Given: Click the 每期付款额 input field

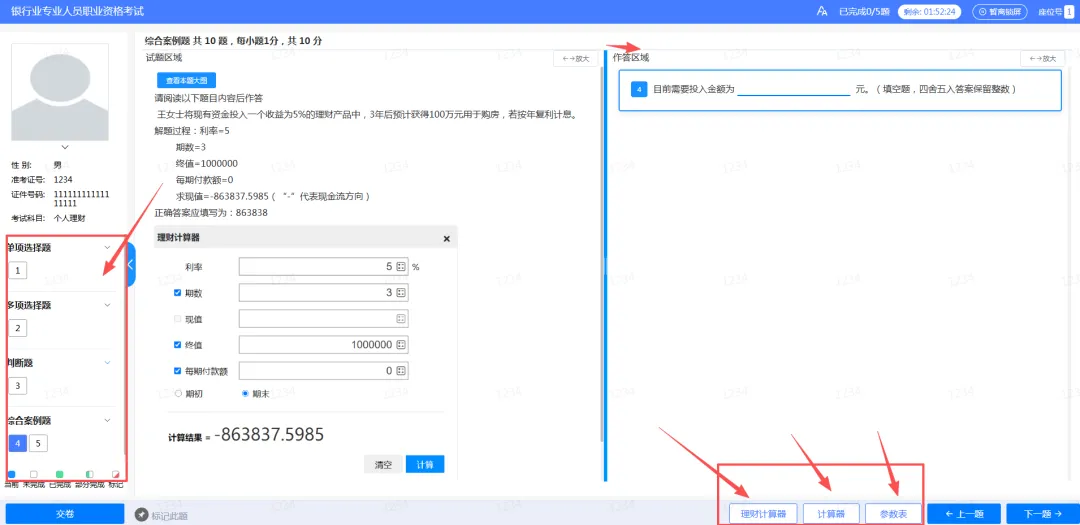Looking at the screenshot, I should pos(324,371).
